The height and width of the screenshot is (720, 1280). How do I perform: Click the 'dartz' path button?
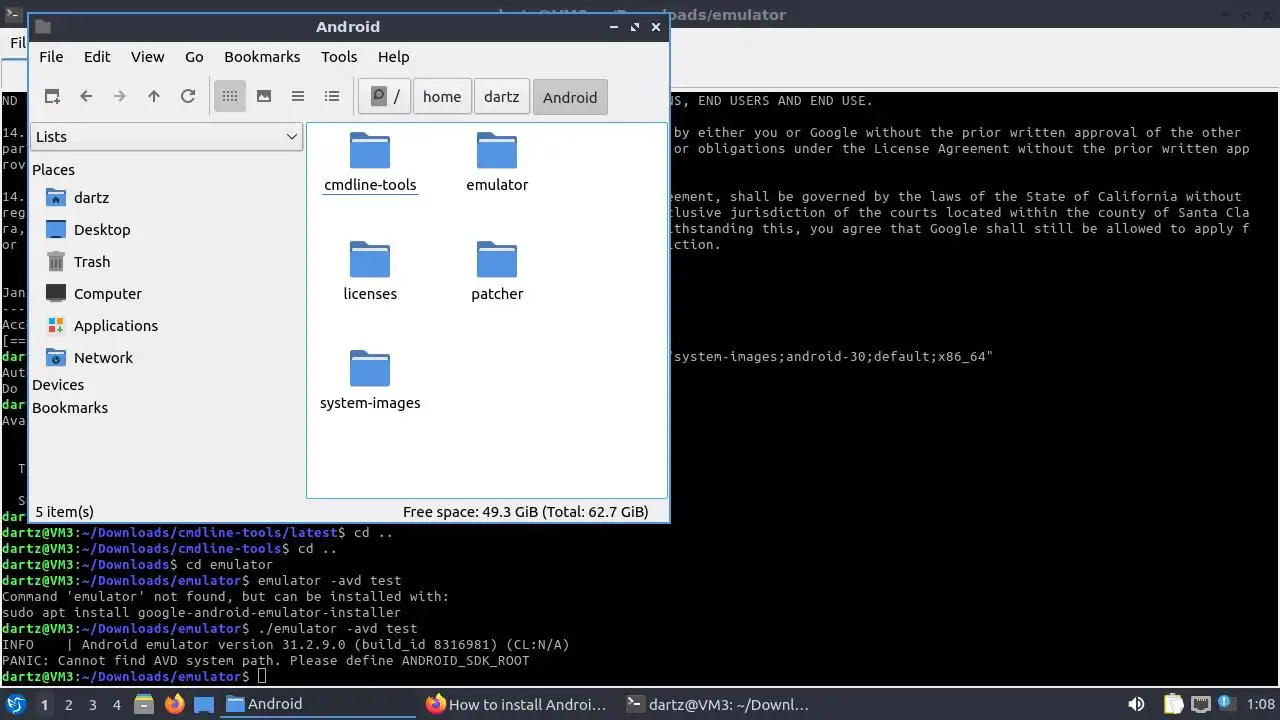(502, 97)
